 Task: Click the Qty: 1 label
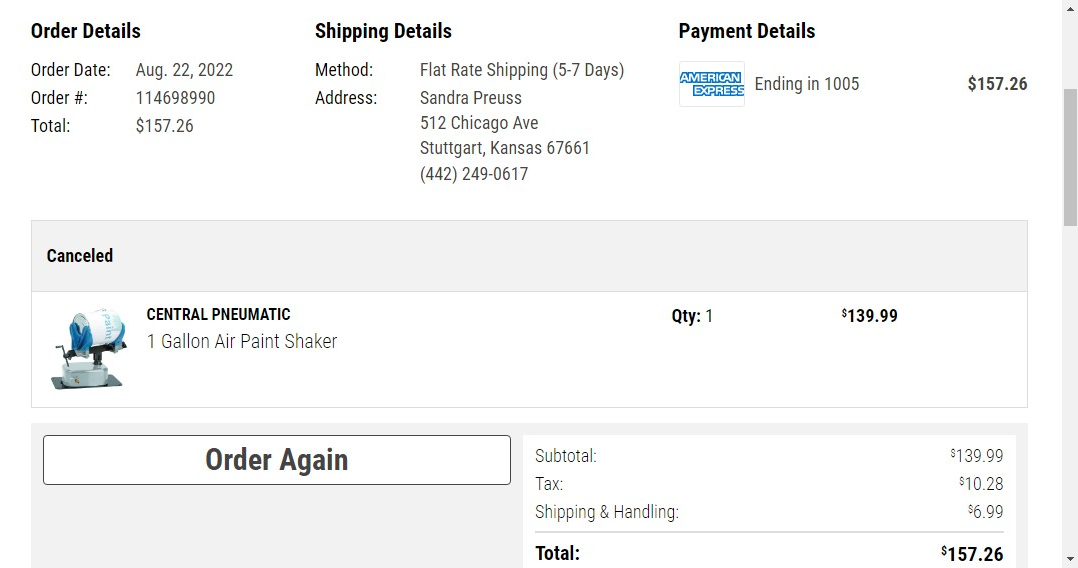coord(692,316)
